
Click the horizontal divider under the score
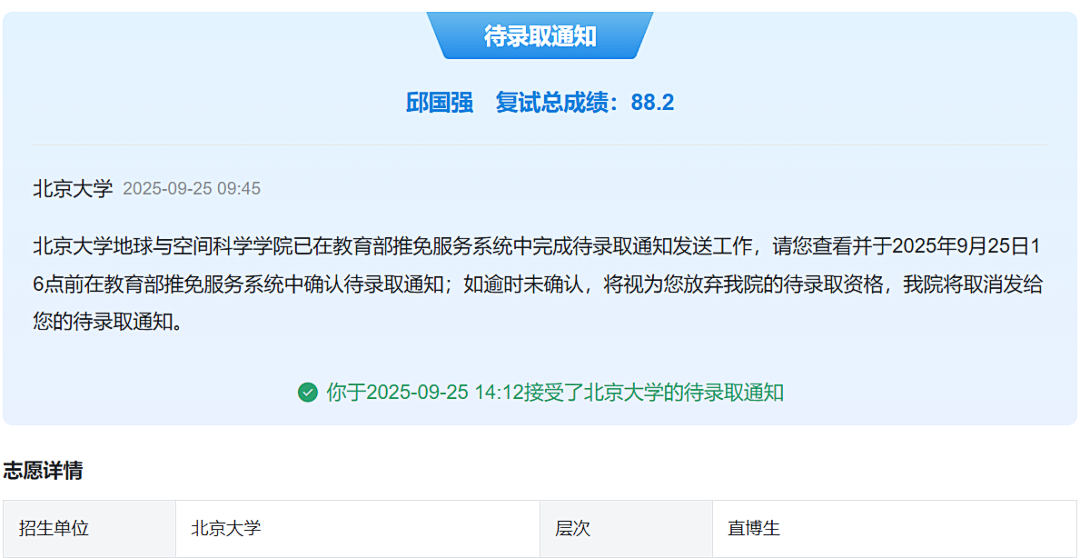coord(540,145)
